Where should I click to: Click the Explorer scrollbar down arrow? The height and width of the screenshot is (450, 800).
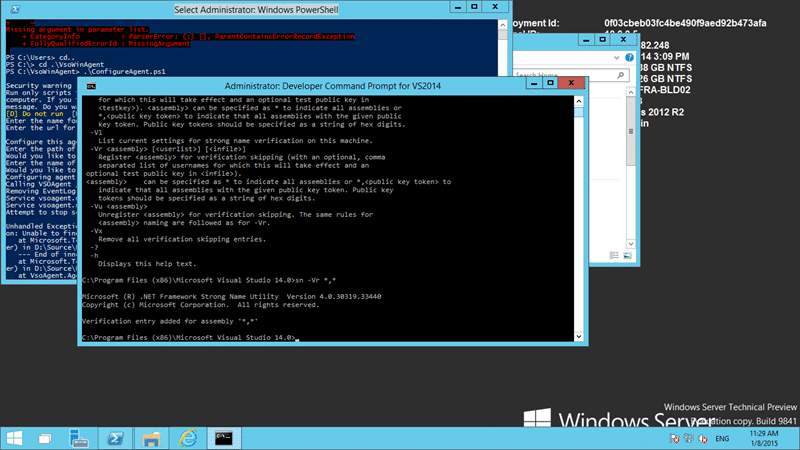click(631, 244)
